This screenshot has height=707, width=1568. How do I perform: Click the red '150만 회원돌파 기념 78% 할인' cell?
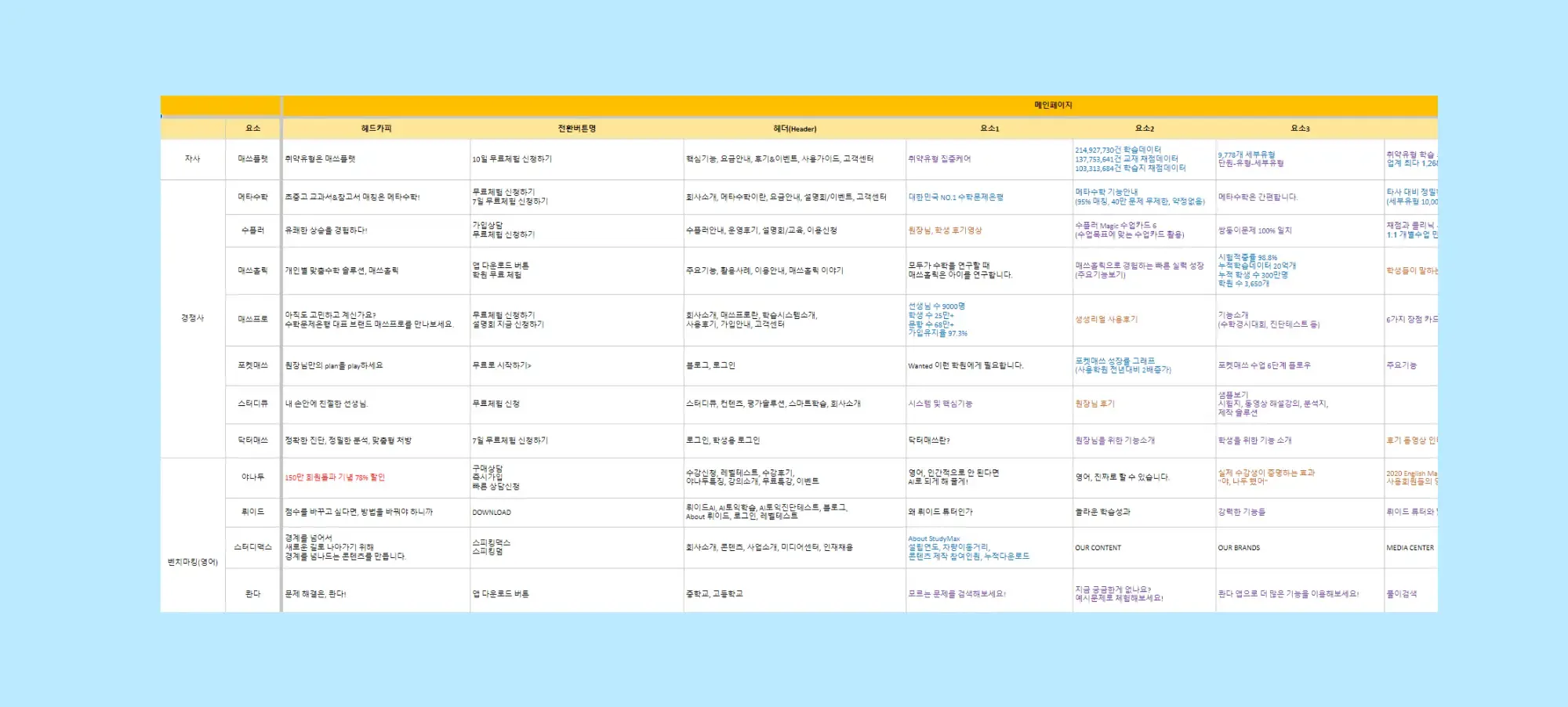pyautogui.click(x=376, y=477)
